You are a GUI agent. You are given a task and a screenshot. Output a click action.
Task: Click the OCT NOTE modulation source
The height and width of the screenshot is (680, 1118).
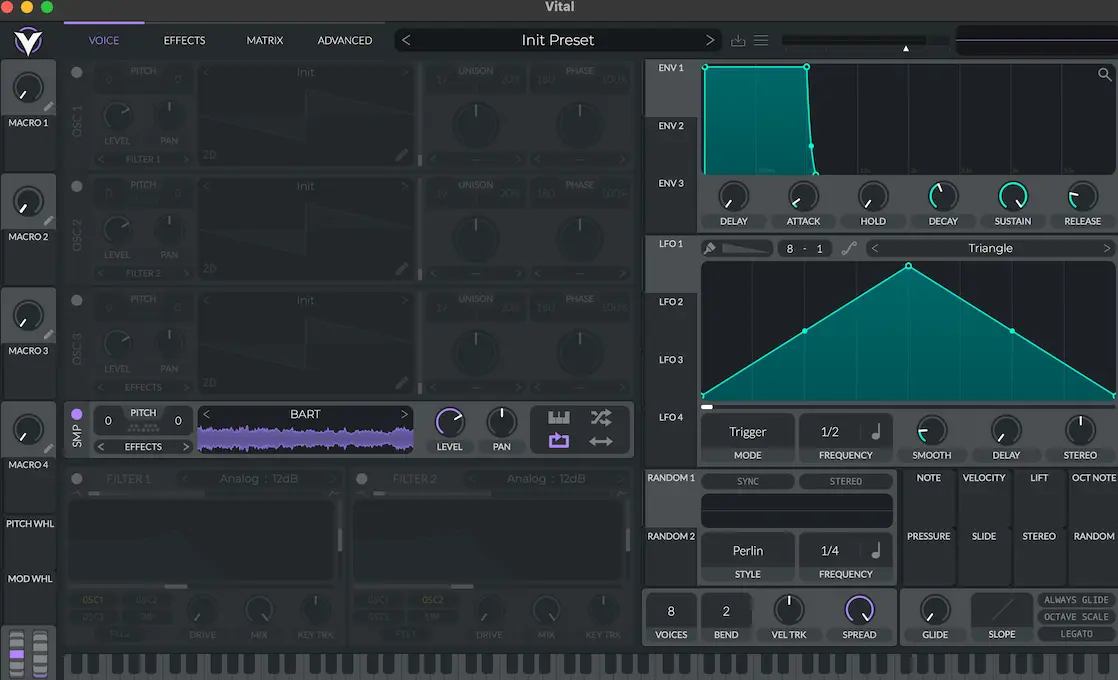[1094, 478]
